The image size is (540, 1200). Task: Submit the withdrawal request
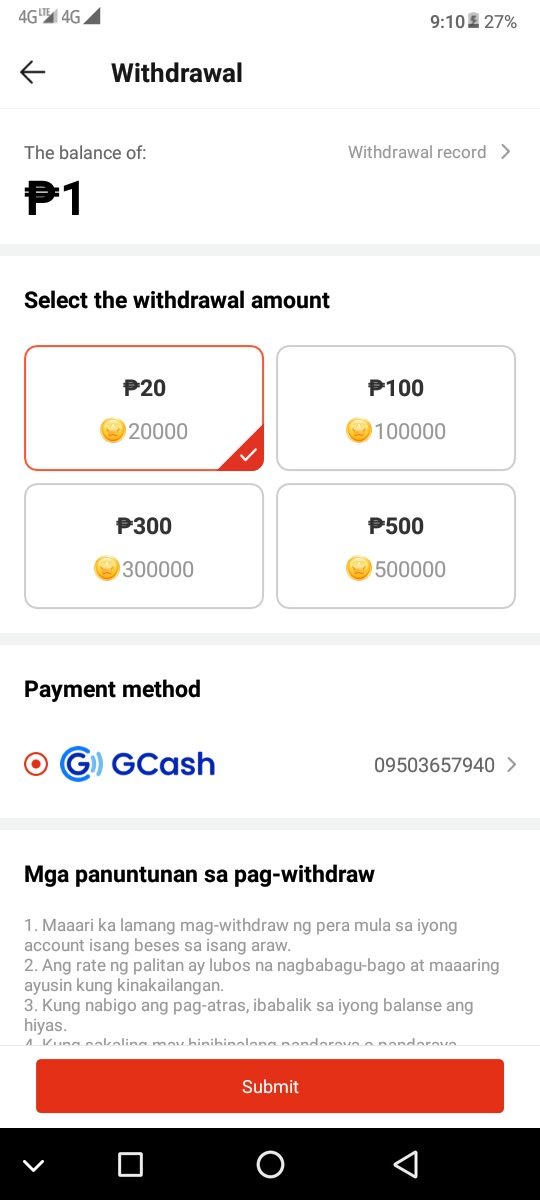(270, 1086)
